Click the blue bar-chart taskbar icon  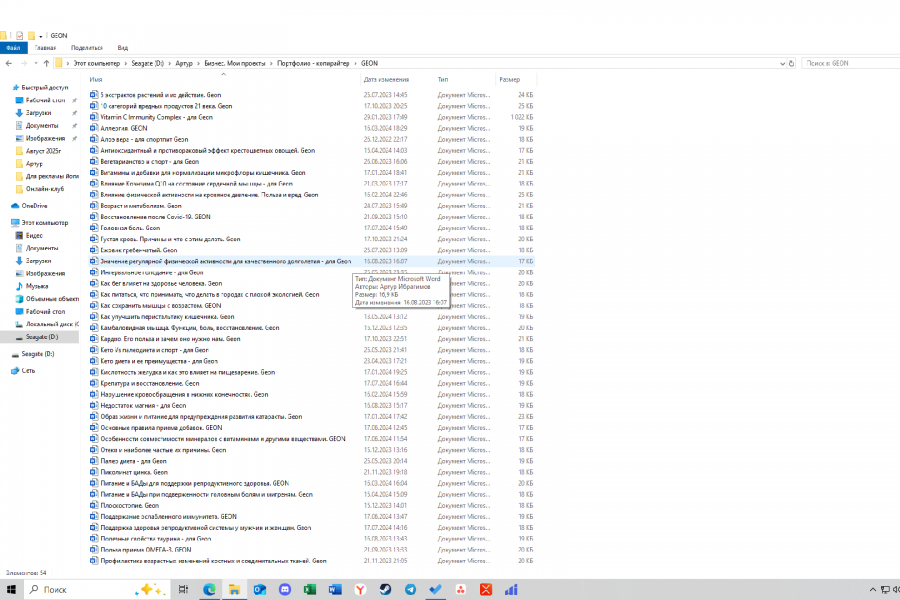(x=511, y=590)
